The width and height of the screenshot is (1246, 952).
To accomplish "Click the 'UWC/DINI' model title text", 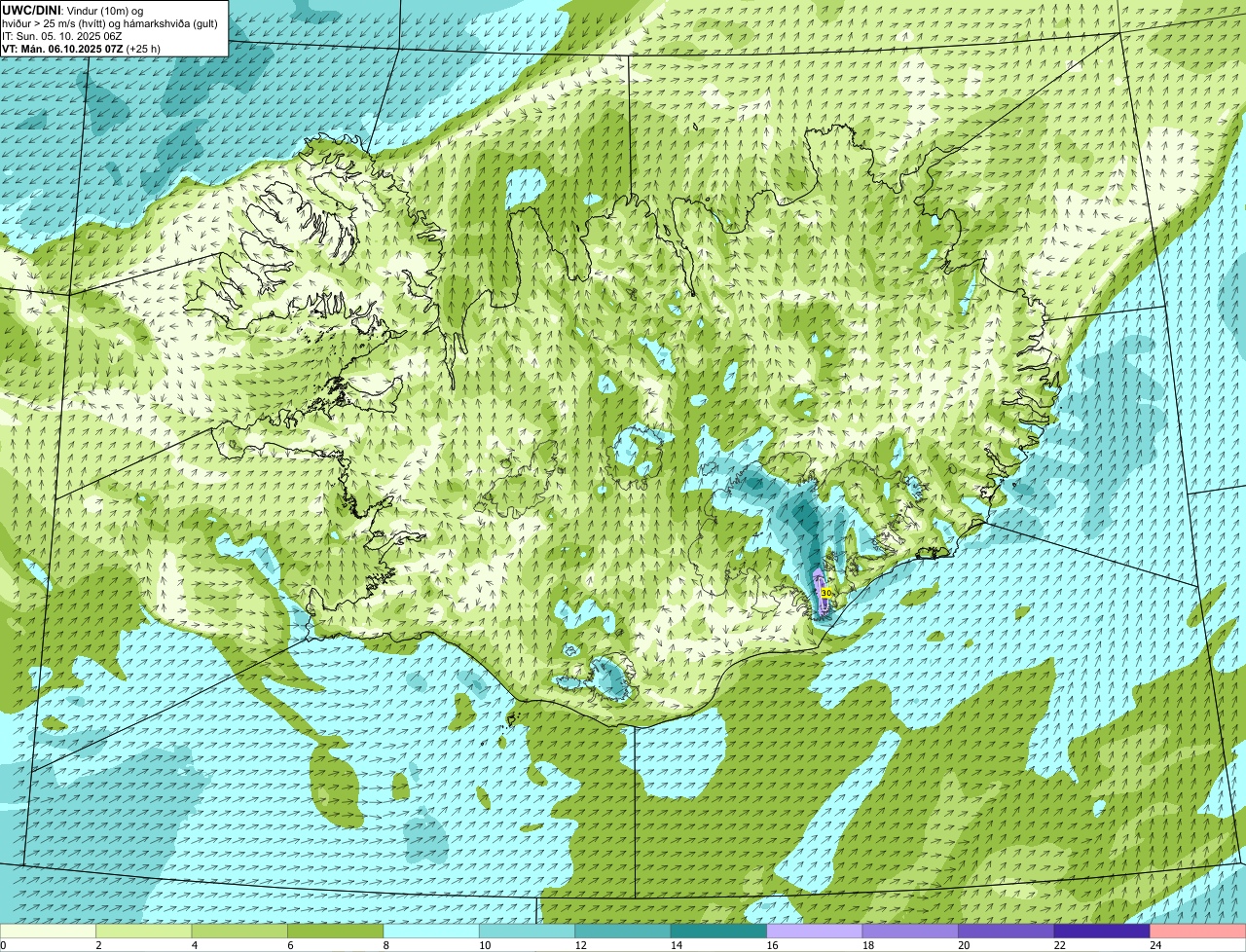I will (31, 10).
